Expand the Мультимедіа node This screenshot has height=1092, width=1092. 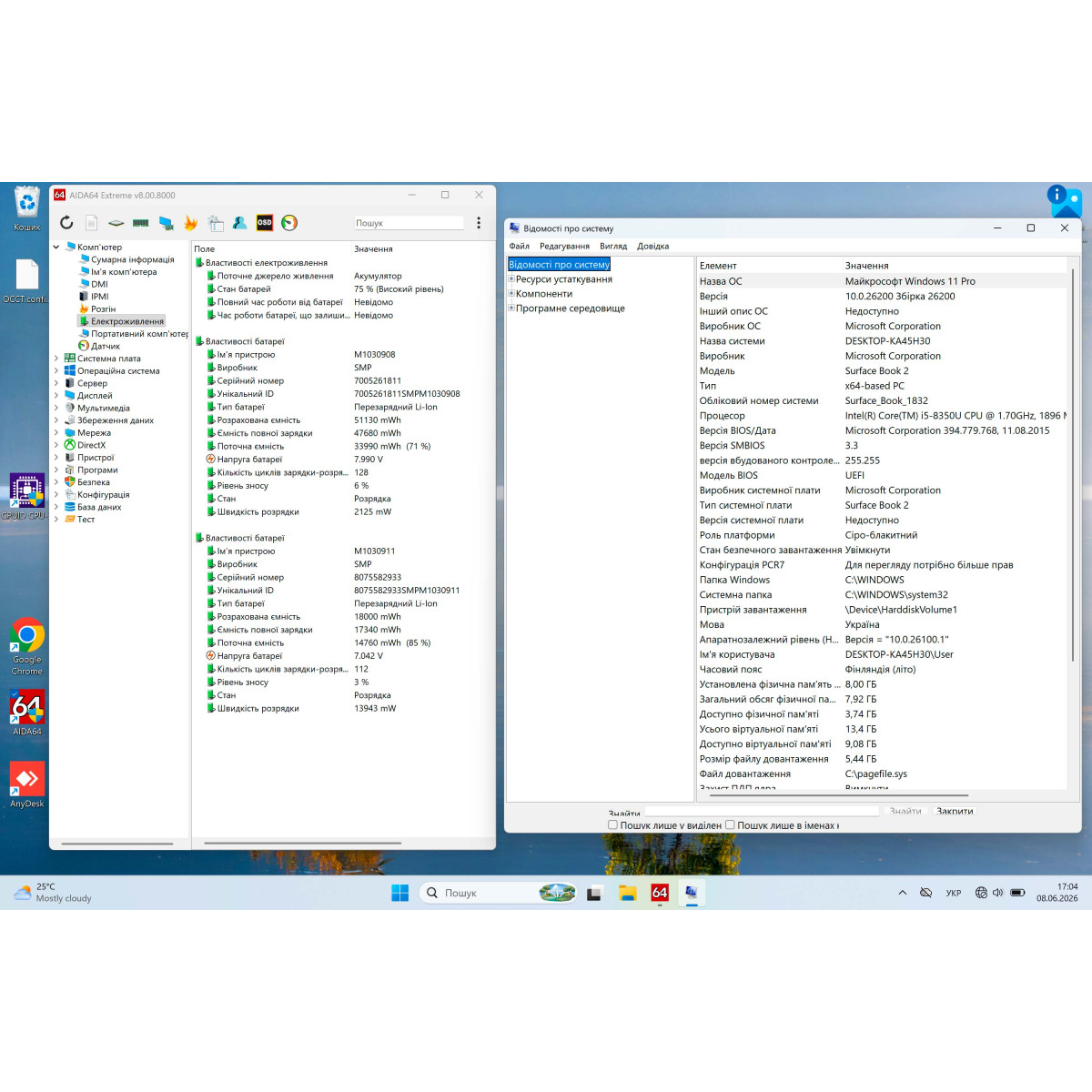(56, 409)
